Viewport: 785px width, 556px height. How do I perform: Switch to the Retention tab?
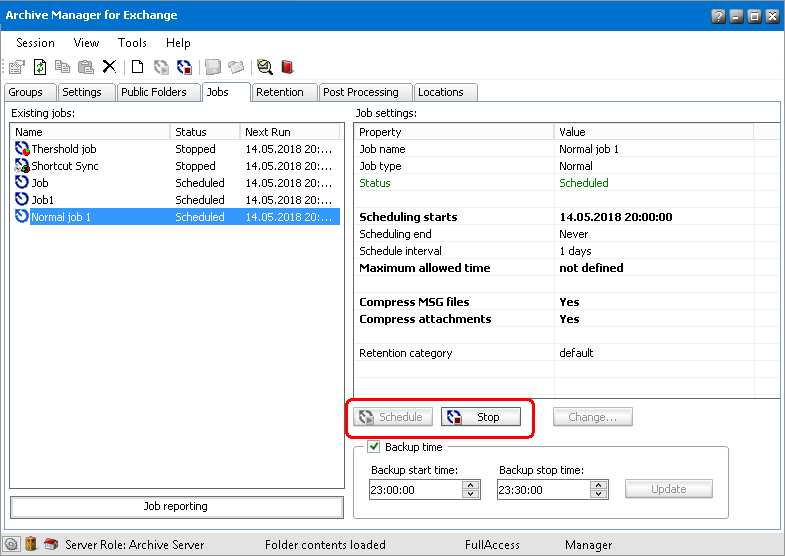pos(279,92)
